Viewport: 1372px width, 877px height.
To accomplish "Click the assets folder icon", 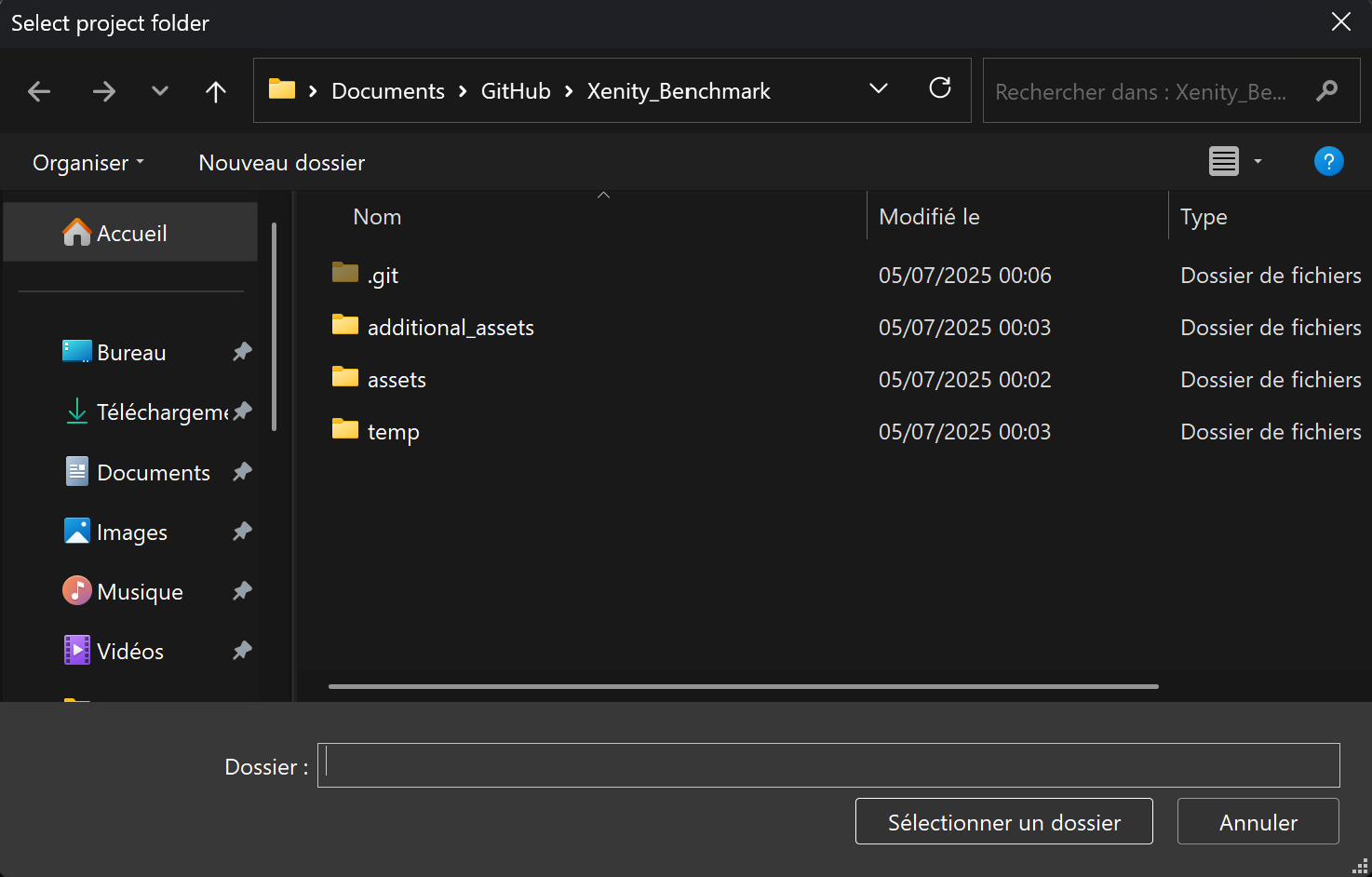I will (x=345, y=376).
